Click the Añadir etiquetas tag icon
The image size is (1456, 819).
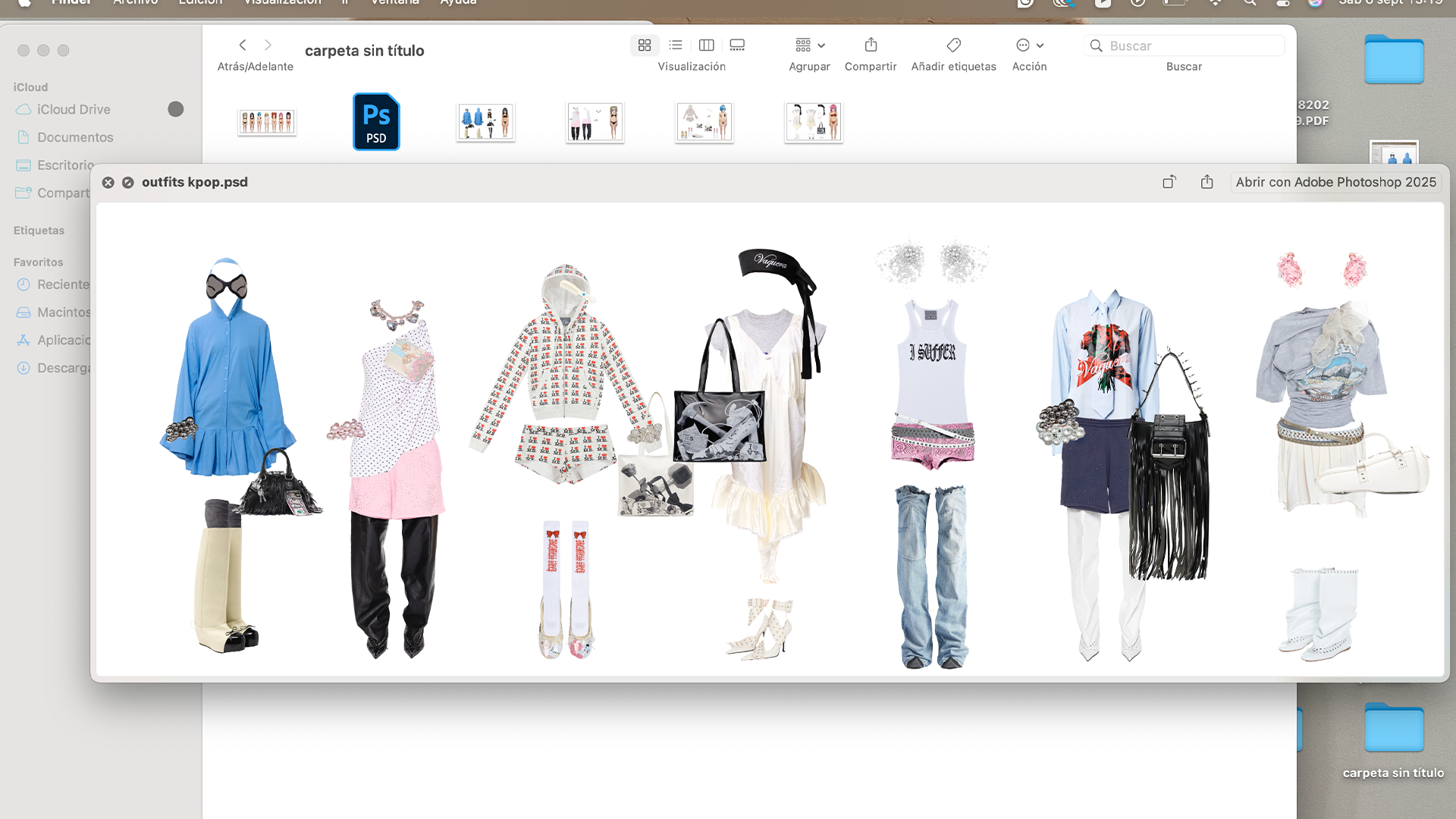coord(954,45)
